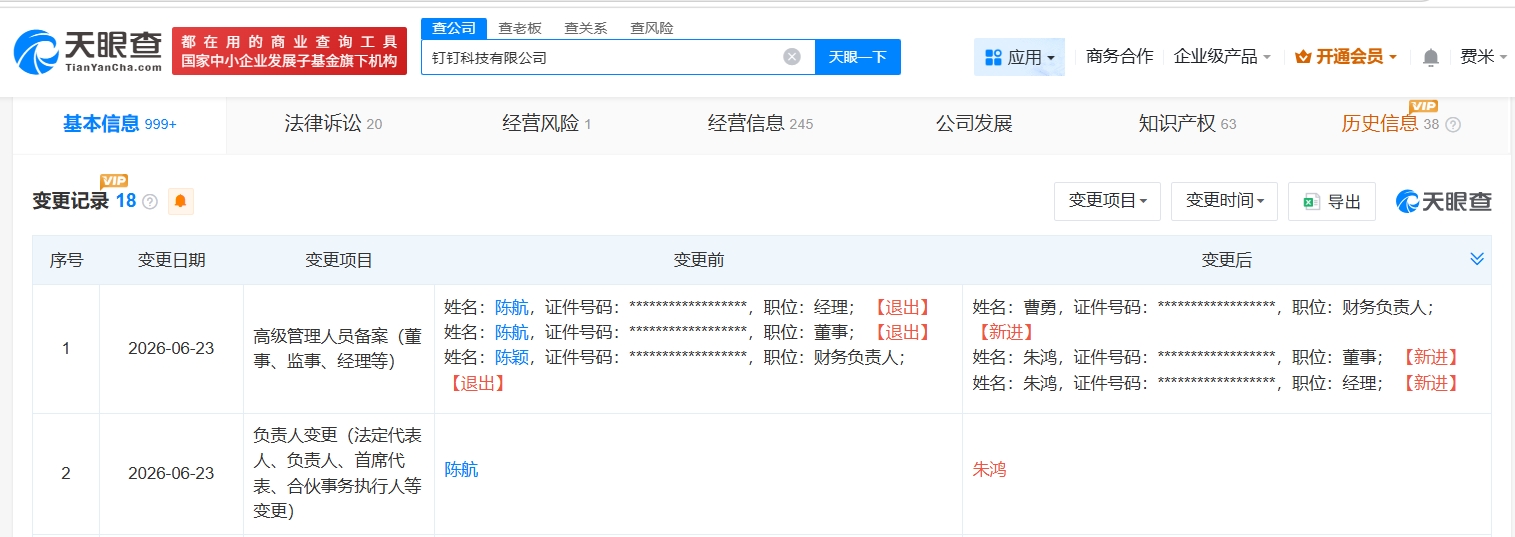1515x537 pixels.
Task: Select the 基本信息 tab
Action: coord(120,124)
